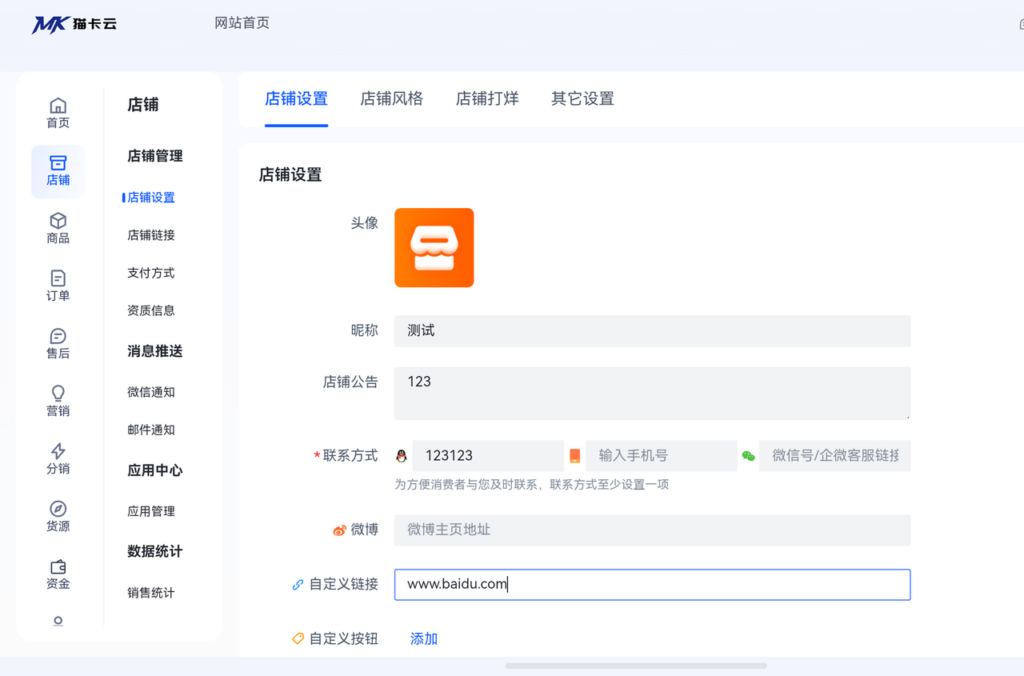Open the 售后 after-sales sidebar icon
Viewport: 1024px width, 676px height.
click(58, 344)
